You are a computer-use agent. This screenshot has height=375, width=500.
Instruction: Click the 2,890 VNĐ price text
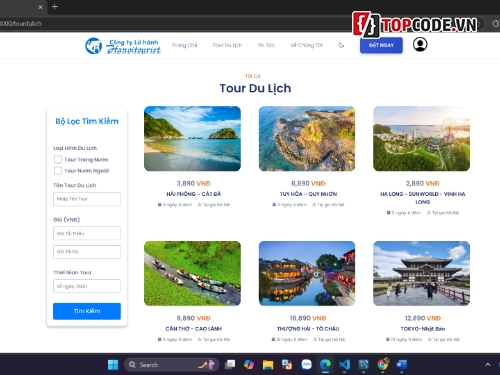(423, 183)
